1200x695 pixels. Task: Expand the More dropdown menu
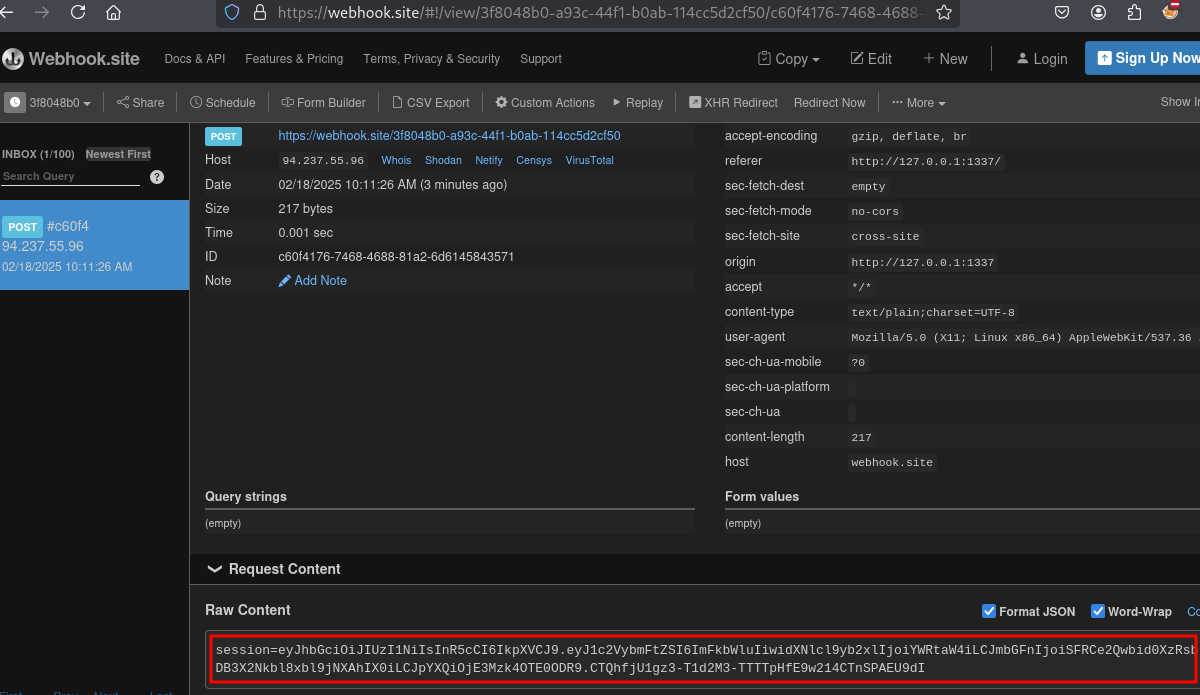pos(918,102)
